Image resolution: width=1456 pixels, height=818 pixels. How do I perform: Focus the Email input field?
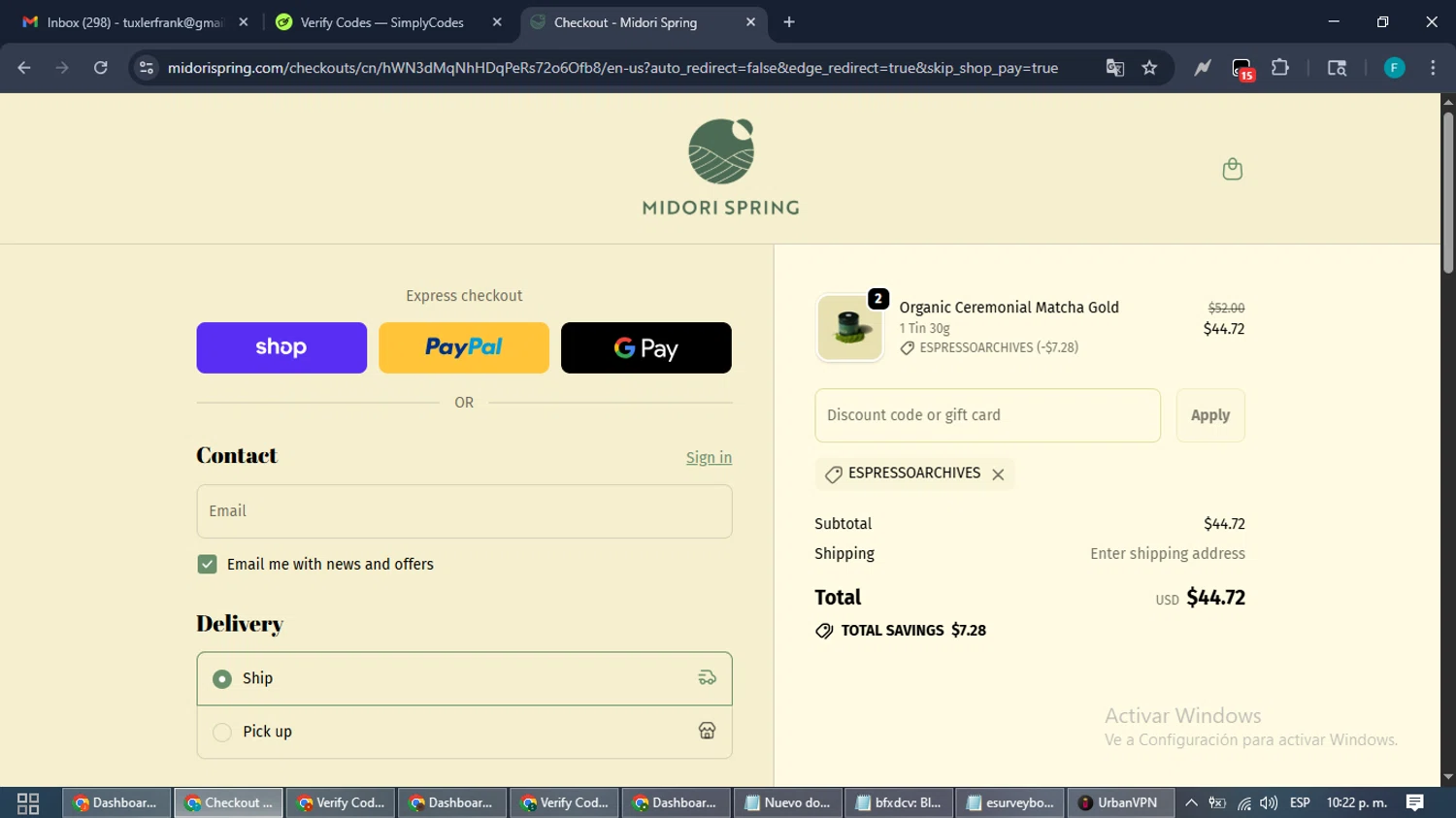[x=464, y=511]
